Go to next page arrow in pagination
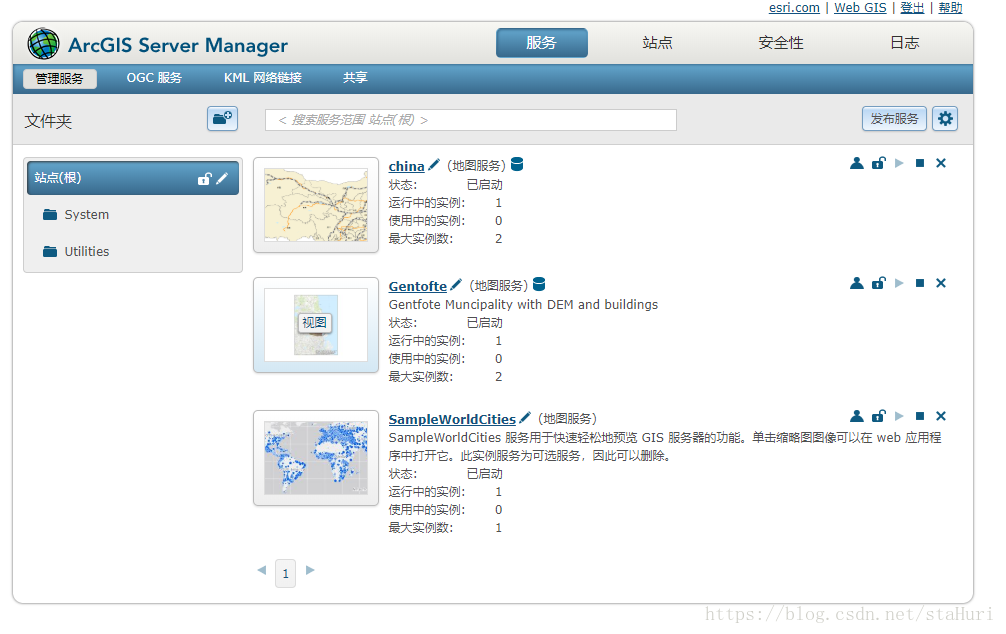The width and height of the screenshot is (1006, 634). (310, 570)
